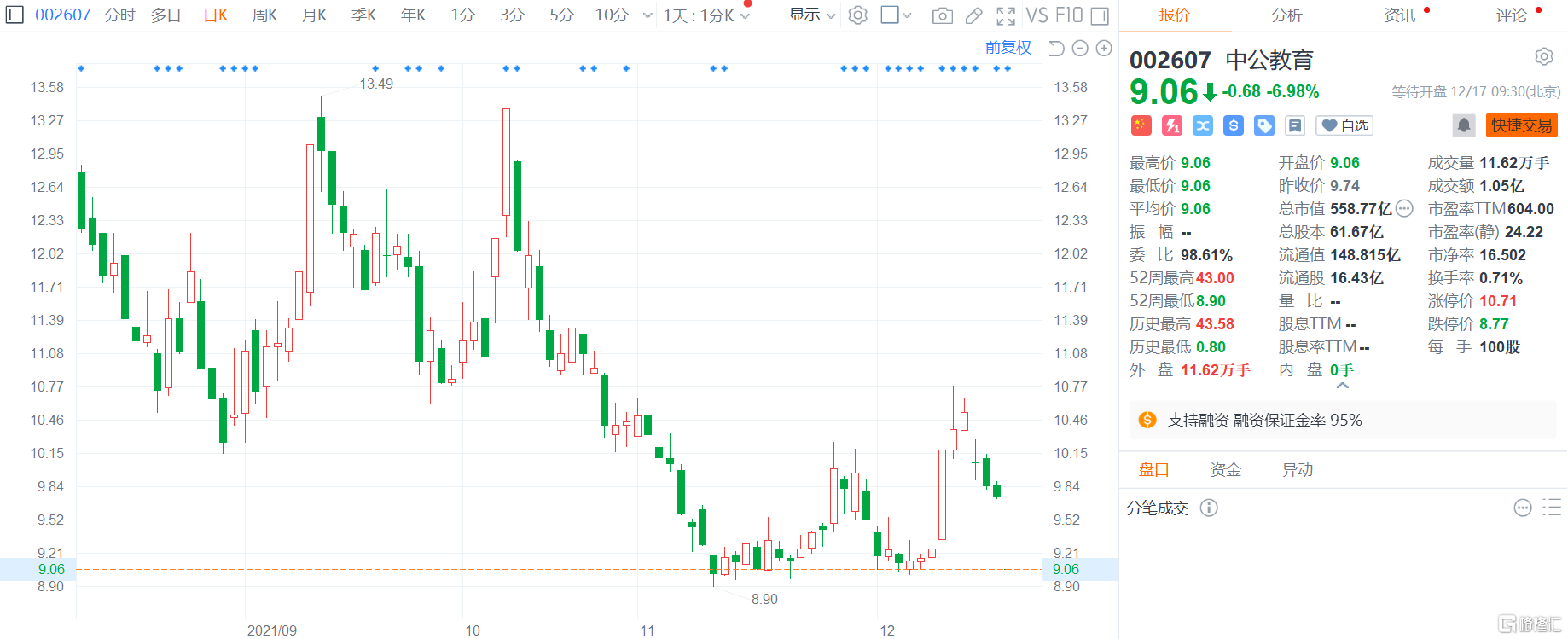Viewport: 1568px width, 639px height.
Task: Select 年K yearly candlestick view
Action: pyautogui.click(x=414, y=15)
